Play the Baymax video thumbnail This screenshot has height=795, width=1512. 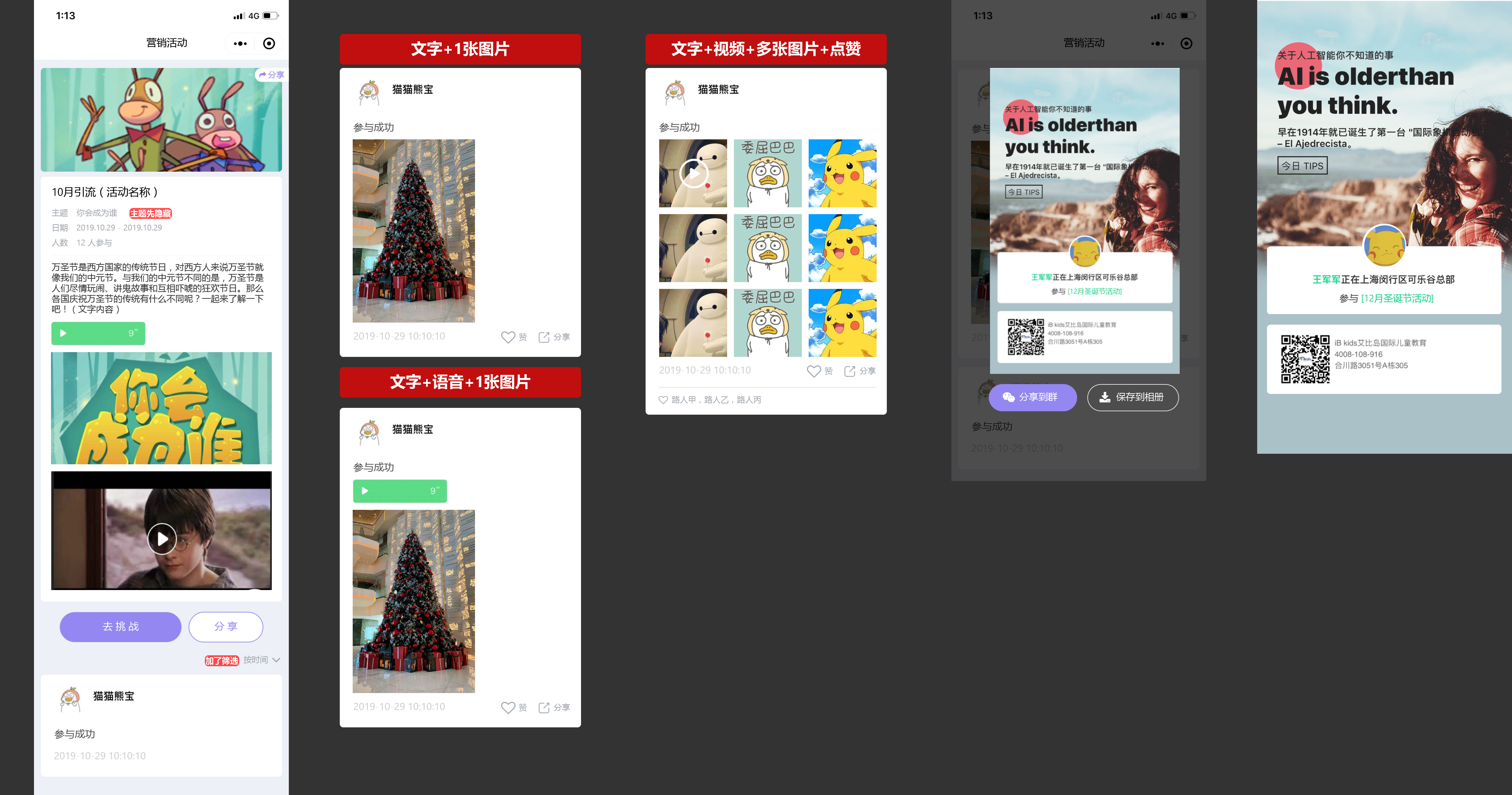693,173
